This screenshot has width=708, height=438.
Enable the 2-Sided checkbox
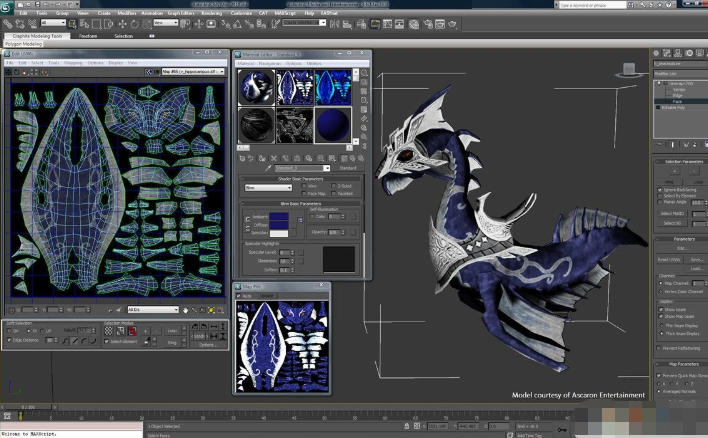point(333,186)
